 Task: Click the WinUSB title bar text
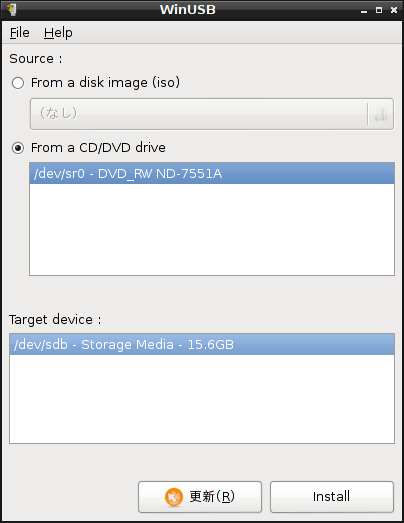188,10
